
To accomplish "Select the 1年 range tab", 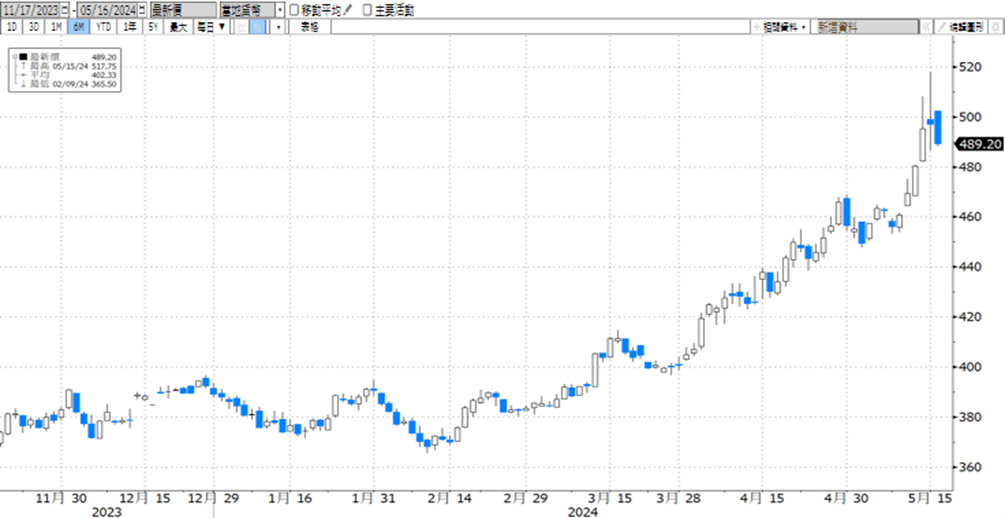I will 129,27.
